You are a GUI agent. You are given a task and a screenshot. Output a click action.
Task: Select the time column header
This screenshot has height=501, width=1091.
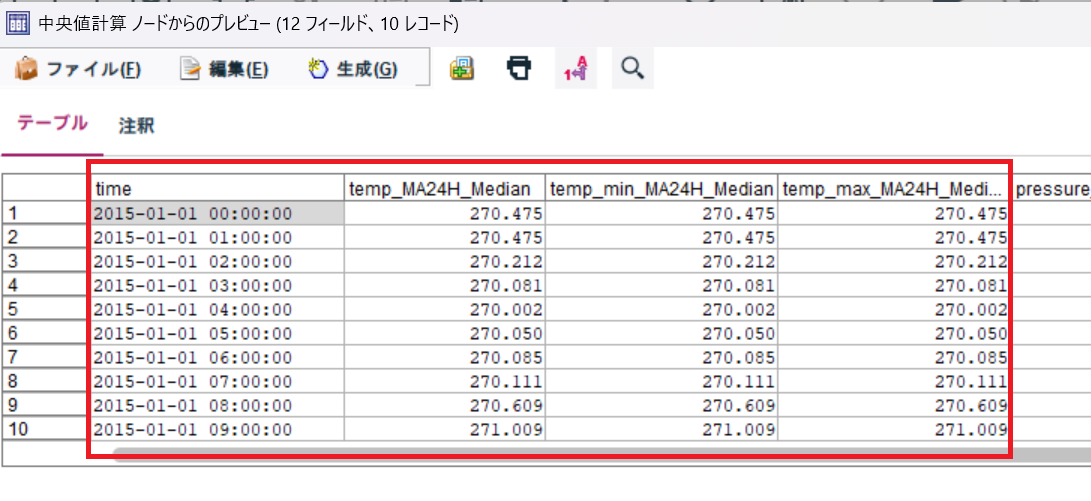point(218,189)
